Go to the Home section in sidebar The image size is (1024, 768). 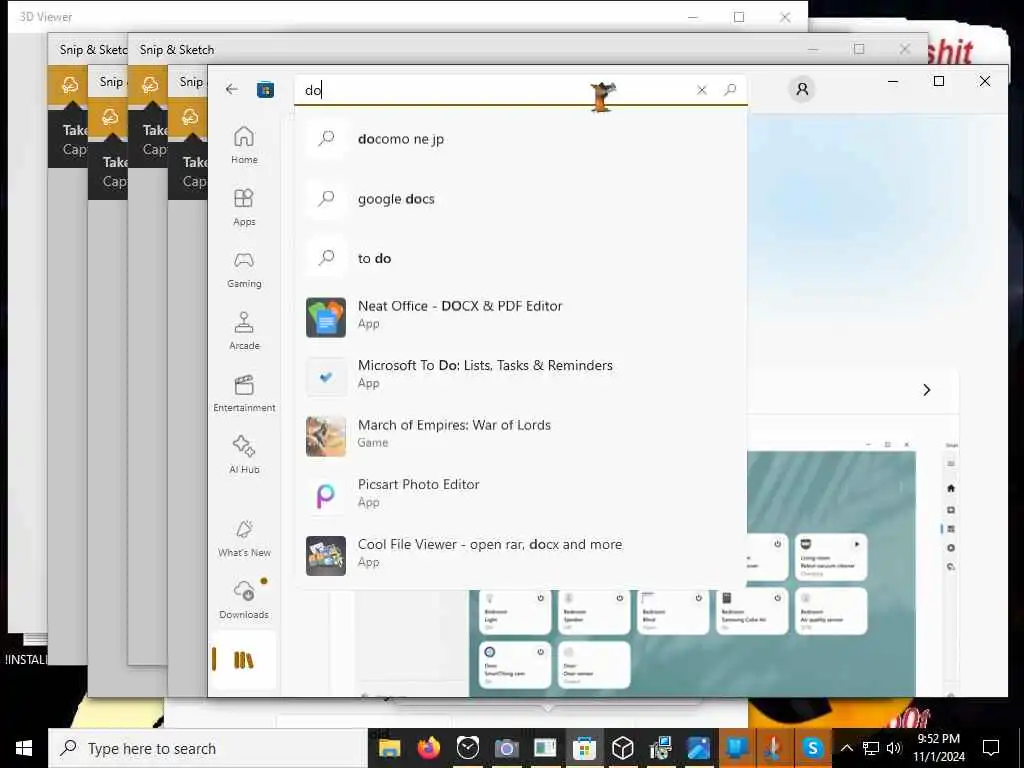[244, 144]
